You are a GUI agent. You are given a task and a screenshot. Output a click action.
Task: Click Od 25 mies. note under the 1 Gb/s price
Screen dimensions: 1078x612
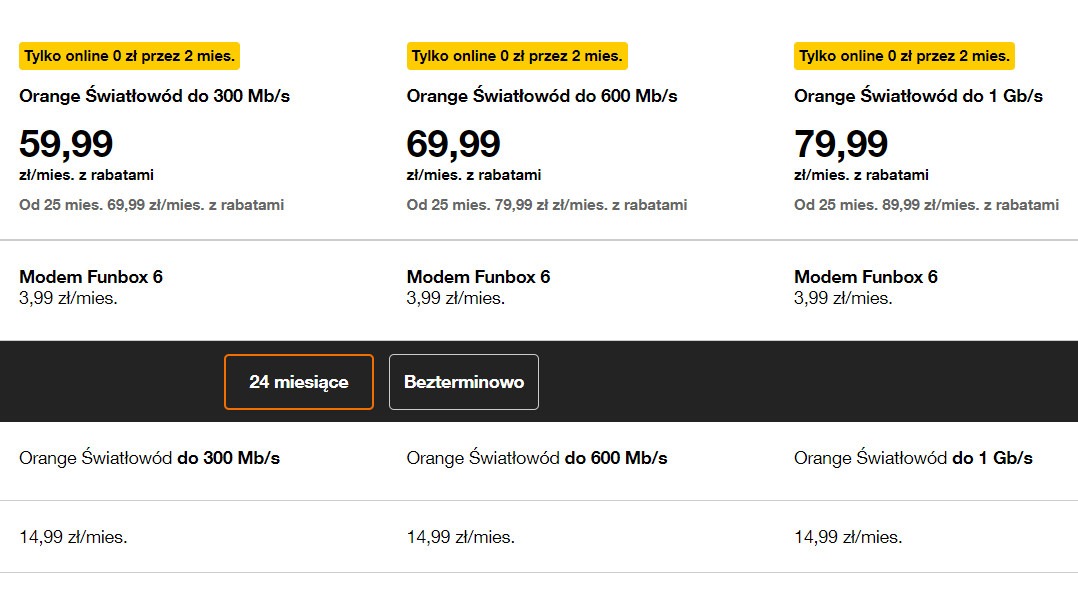[x=926, y=205]
